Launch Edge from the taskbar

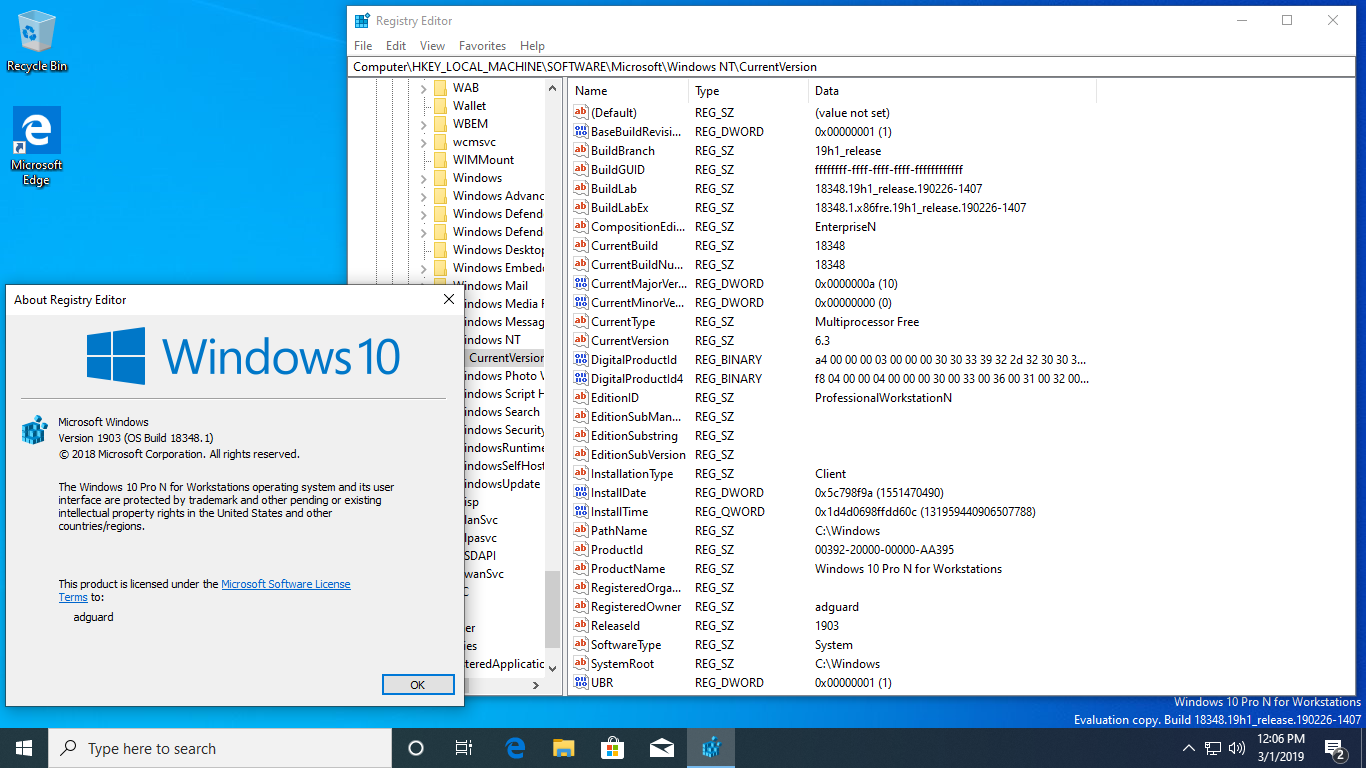(515, 748)
